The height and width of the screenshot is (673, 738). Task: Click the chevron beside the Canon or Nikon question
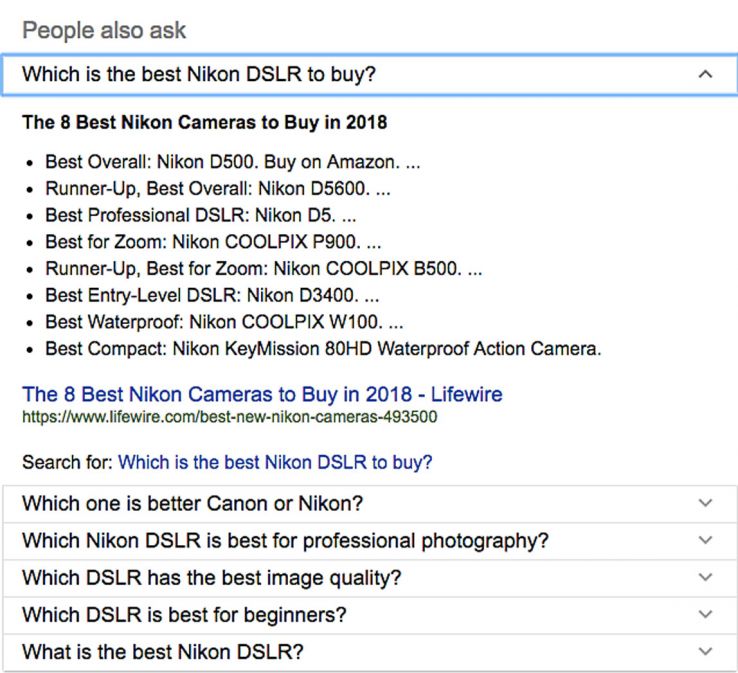pyautogui.click(x=706, y=504)
